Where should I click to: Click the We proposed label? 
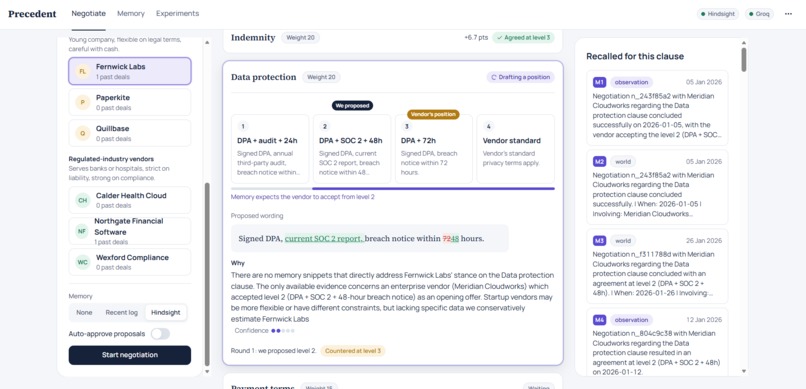tap(352, 105)
